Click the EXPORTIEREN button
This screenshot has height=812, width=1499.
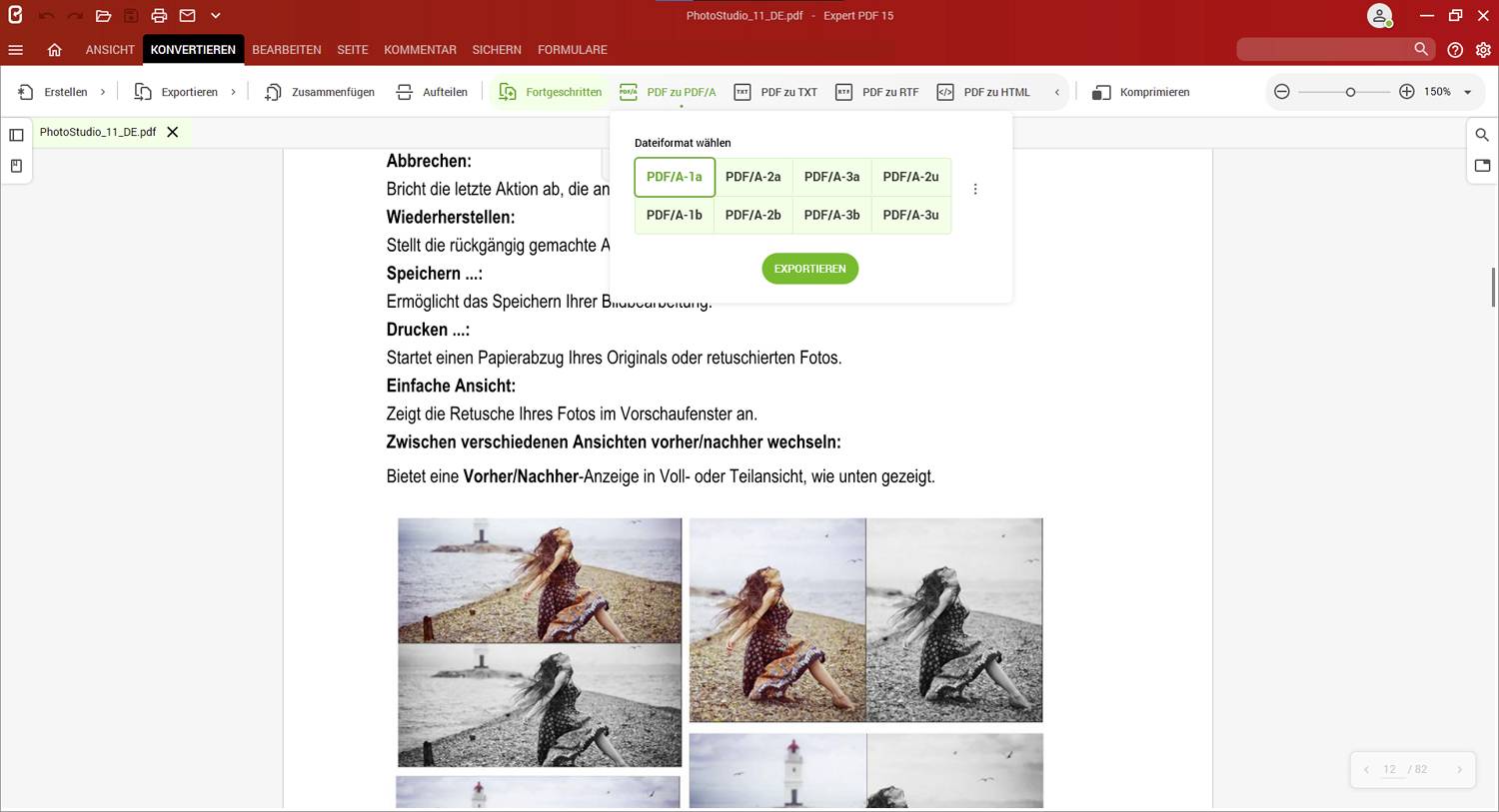pyautogui.click(x=809, y=268)
